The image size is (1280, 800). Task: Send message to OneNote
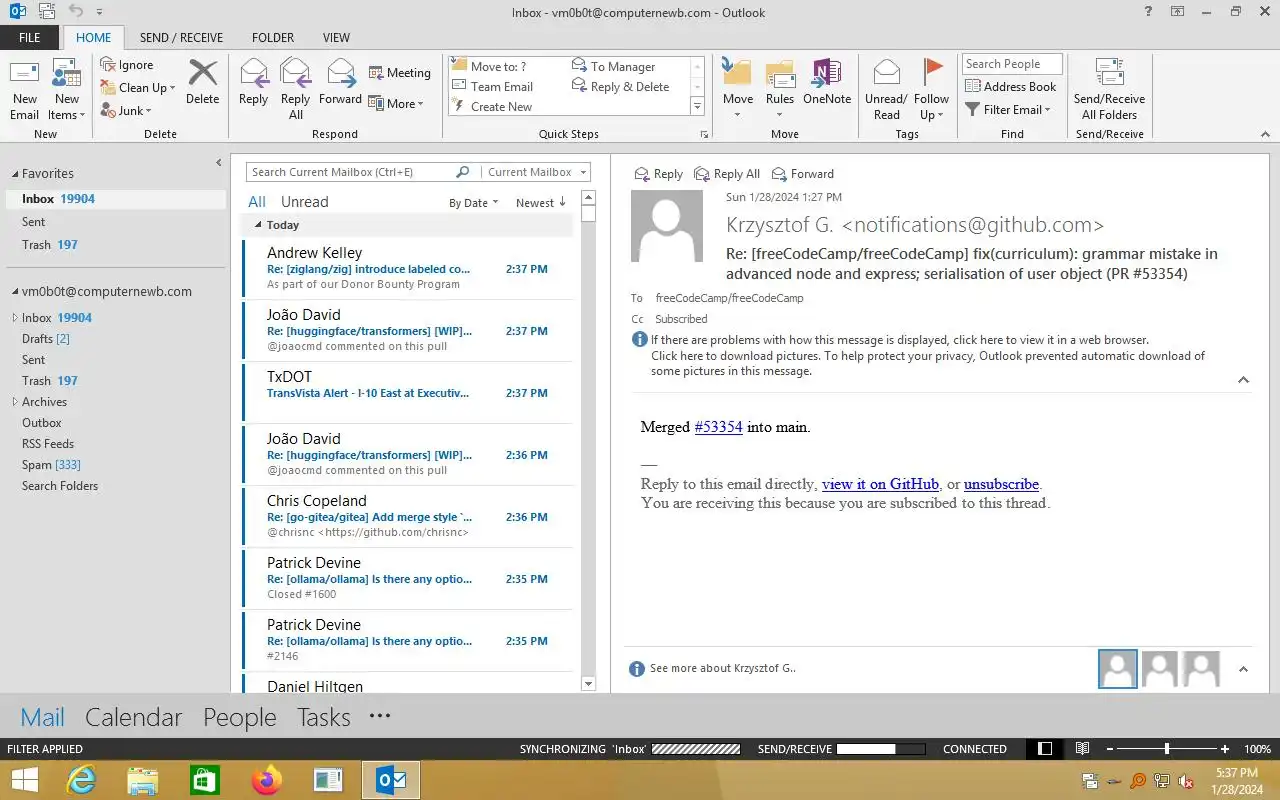pos(827,82)
